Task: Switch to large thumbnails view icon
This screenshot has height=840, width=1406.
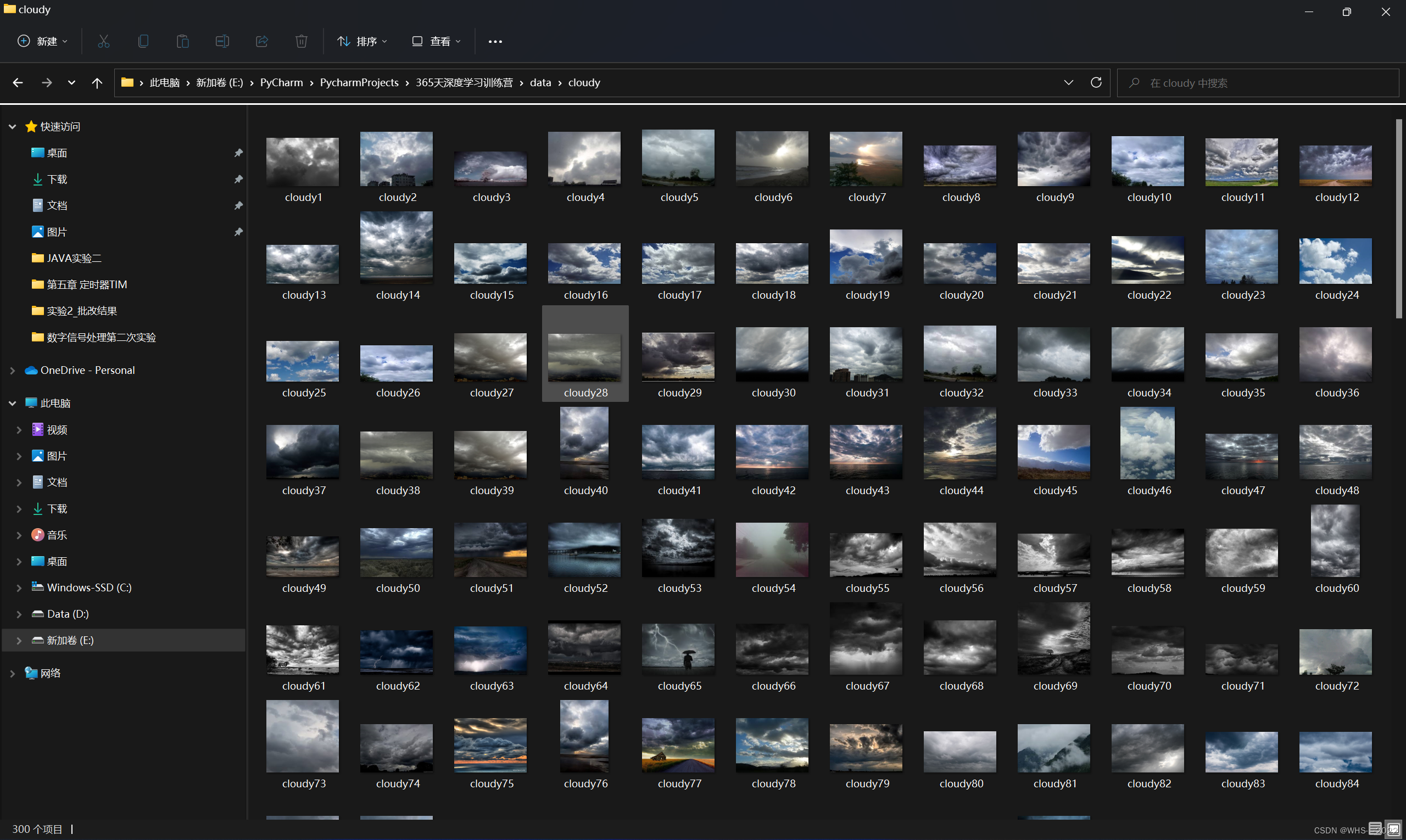Action: [1392, 829]
